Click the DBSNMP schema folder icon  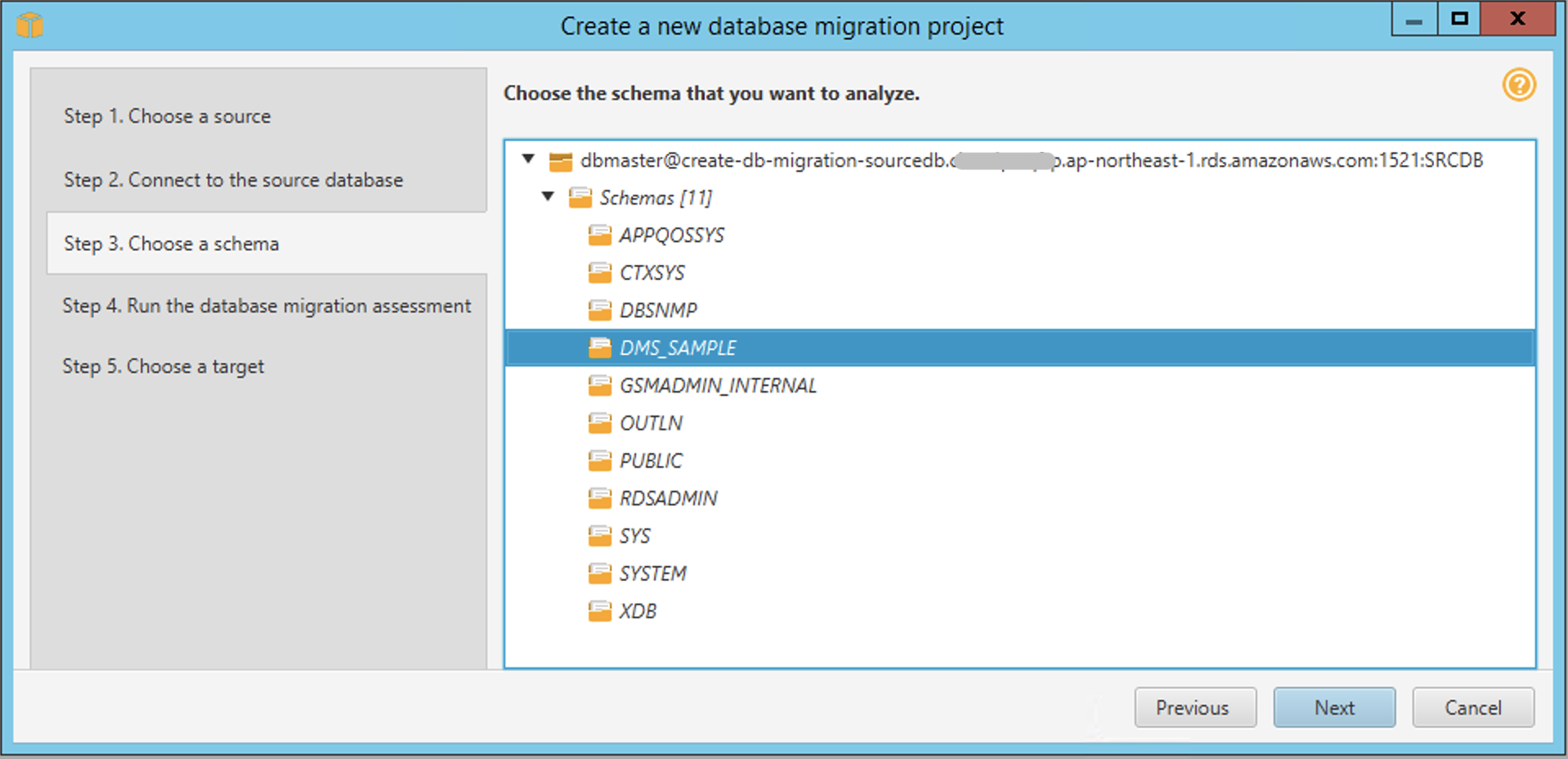[x=599, y=310]
